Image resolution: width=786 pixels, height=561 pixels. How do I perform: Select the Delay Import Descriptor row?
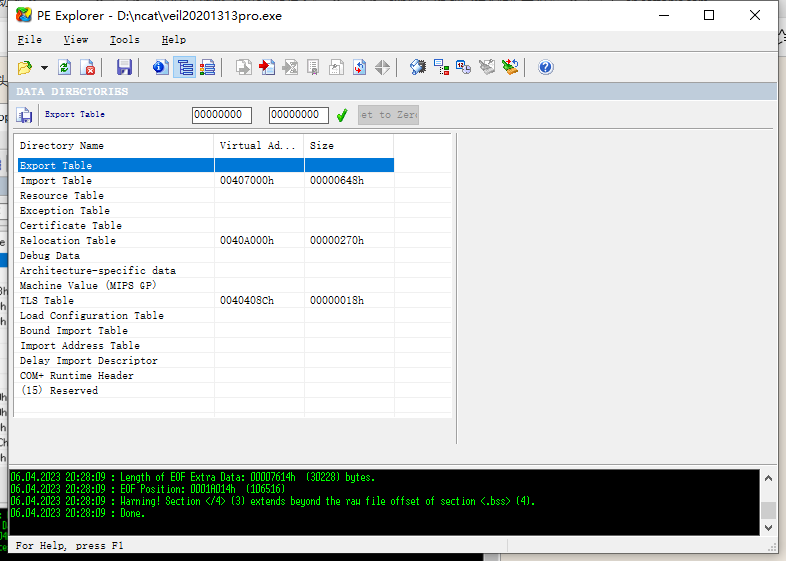tap(206, 360)
